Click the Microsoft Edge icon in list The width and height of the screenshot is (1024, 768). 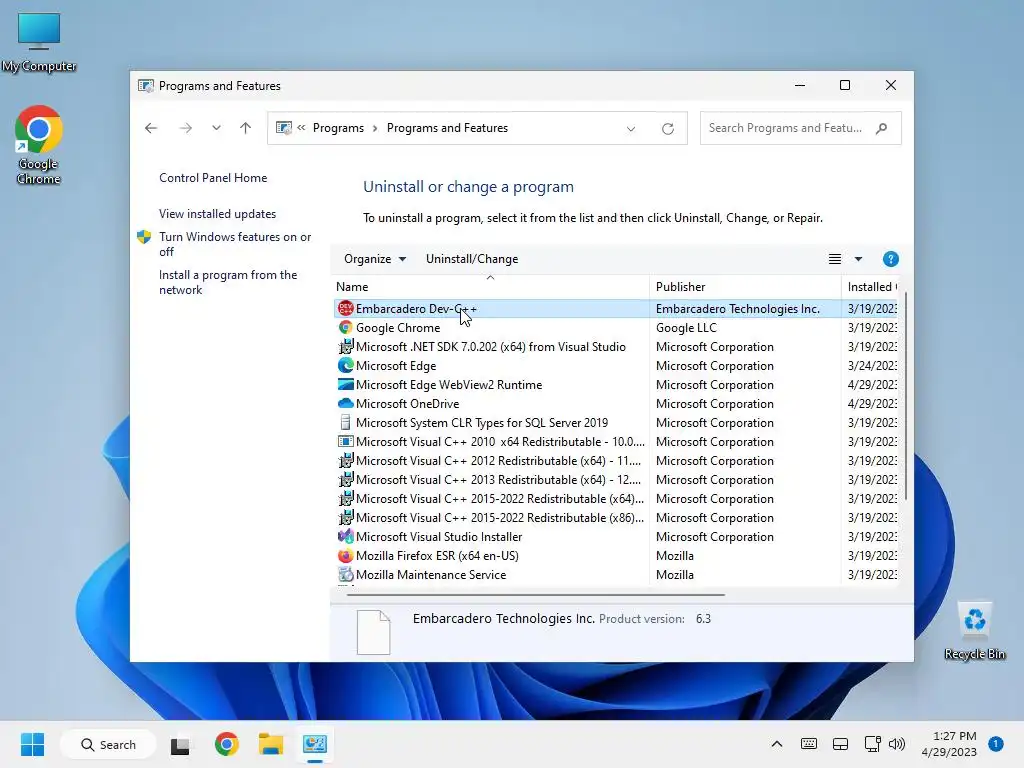coord(345,366)
